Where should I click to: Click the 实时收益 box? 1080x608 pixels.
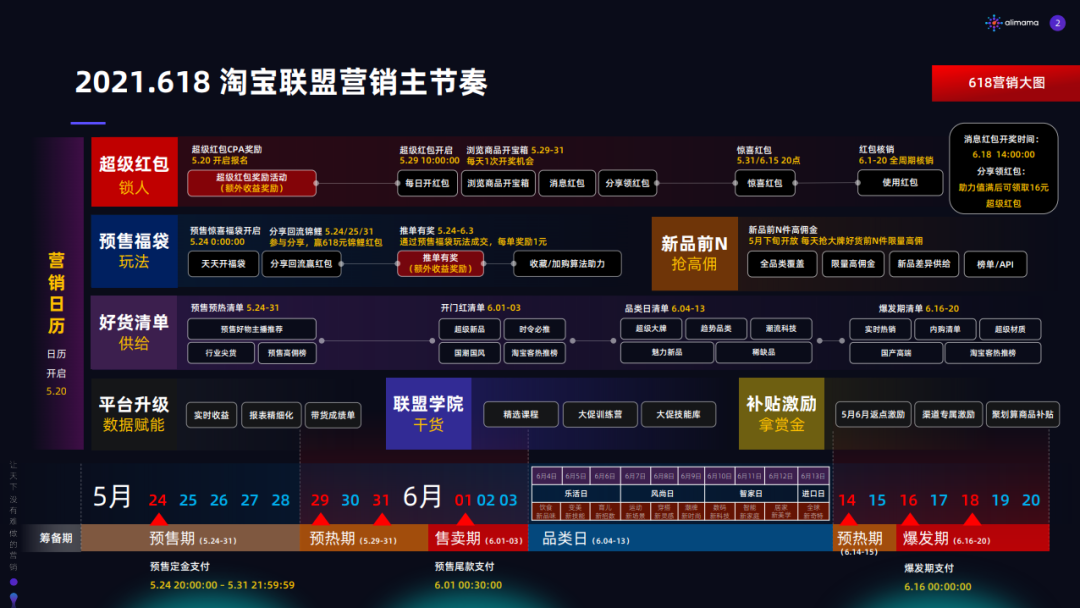point(211,415)
